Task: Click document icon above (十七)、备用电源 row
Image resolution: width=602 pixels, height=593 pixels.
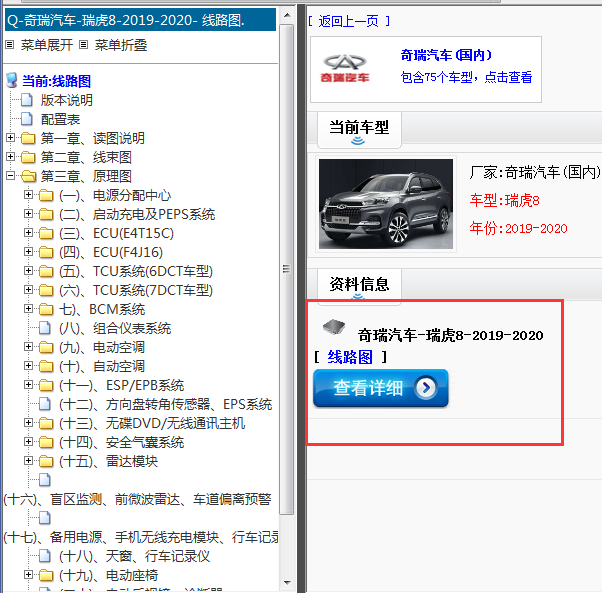Action: [x=45, y=518]
